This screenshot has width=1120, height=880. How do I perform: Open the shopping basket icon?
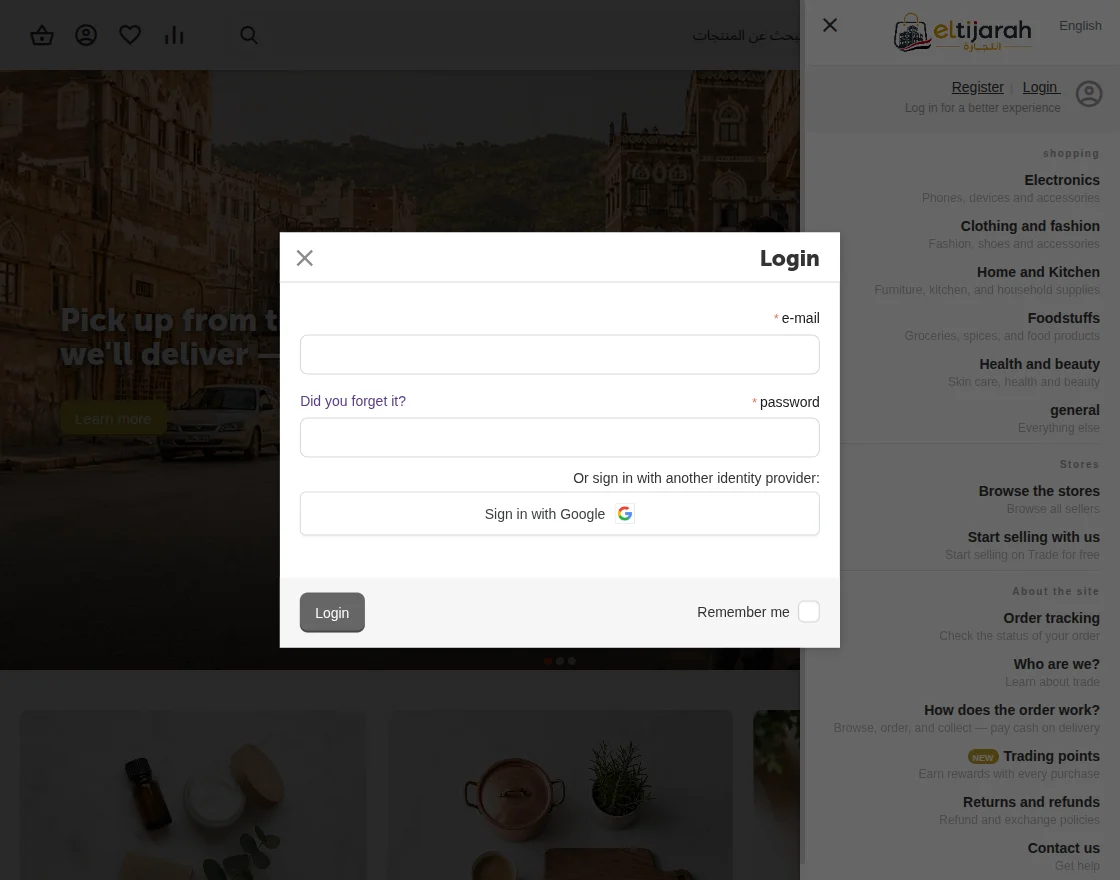click(42, 35)
